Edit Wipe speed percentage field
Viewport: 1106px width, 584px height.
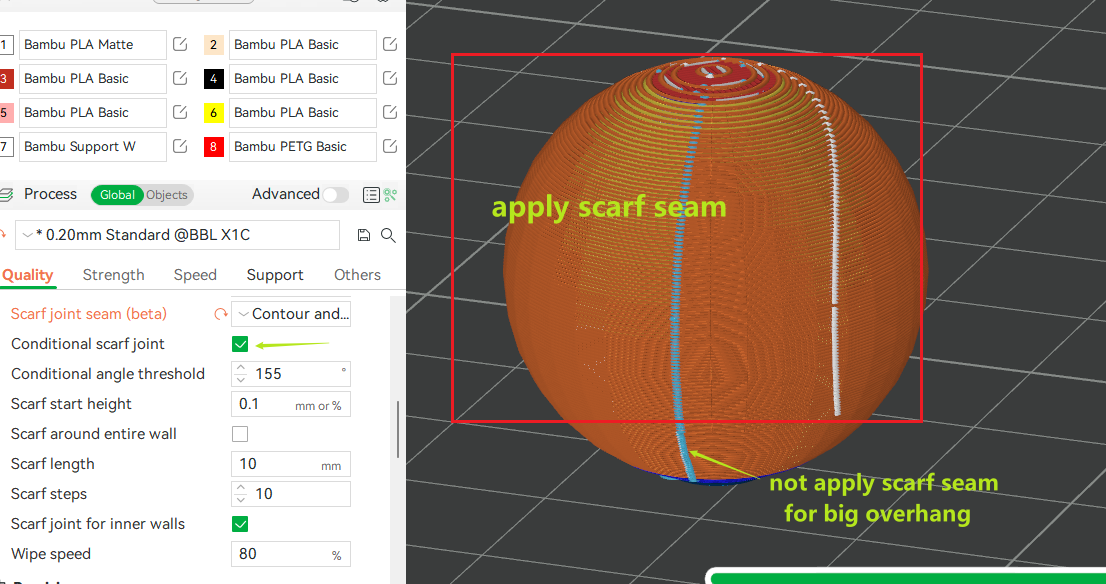[291, 554]
